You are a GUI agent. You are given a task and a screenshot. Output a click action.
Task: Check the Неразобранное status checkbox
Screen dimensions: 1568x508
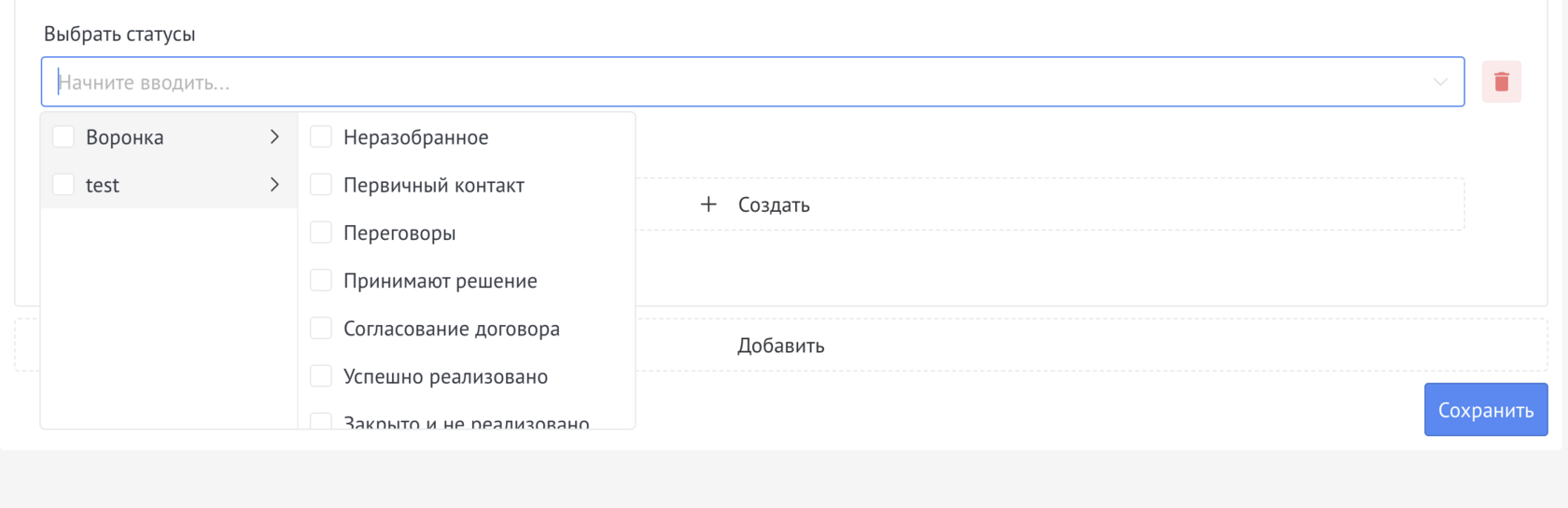[321, 137]
